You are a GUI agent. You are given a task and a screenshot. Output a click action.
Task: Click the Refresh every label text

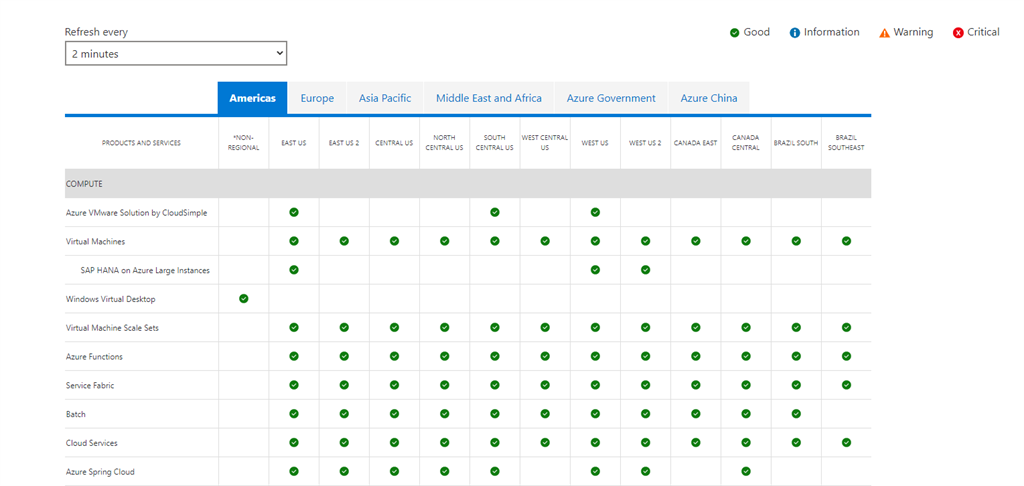pyautogui.click(x=97, y=32)
